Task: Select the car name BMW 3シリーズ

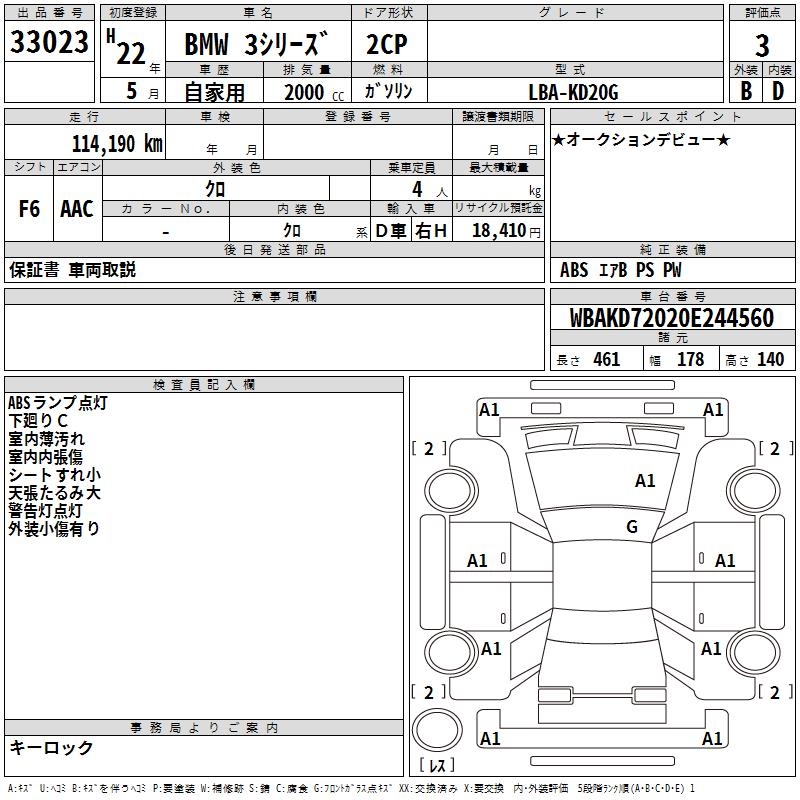Action: (x=256, y=44)
